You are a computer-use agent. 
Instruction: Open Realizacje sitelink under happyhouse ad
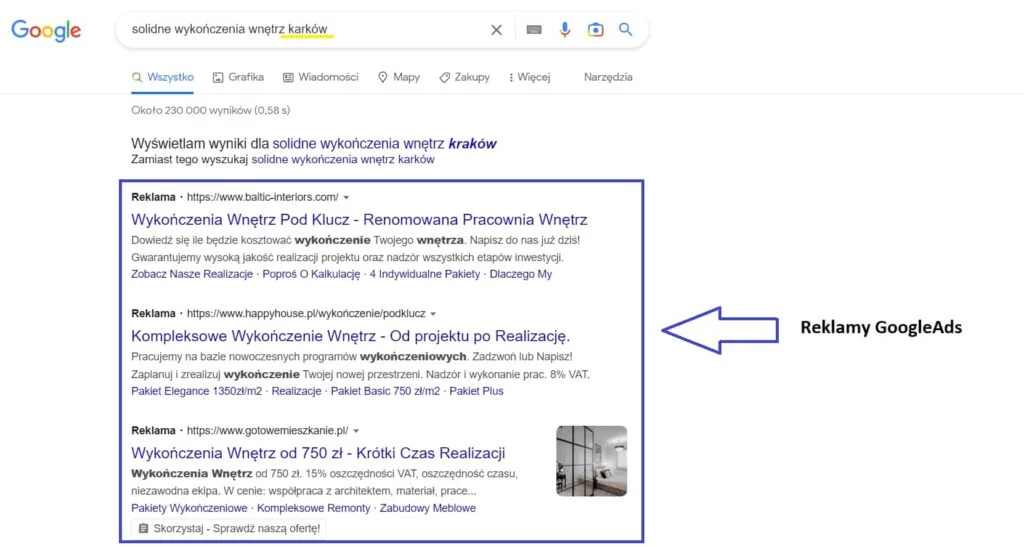tap(296, 391)
